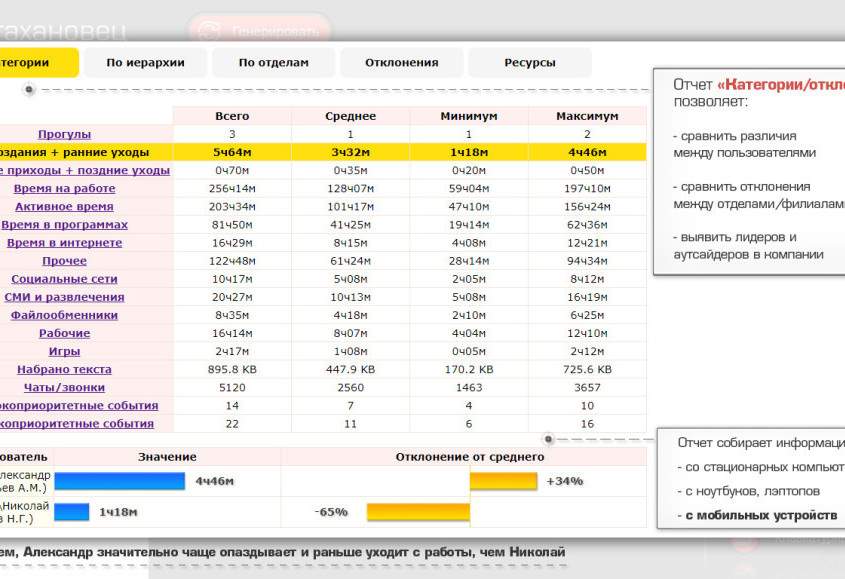The width and height of the screenshot is (845, 579).
Task: Click the 170.2 KB minimum cell
Action: click(x=469, y=369)
